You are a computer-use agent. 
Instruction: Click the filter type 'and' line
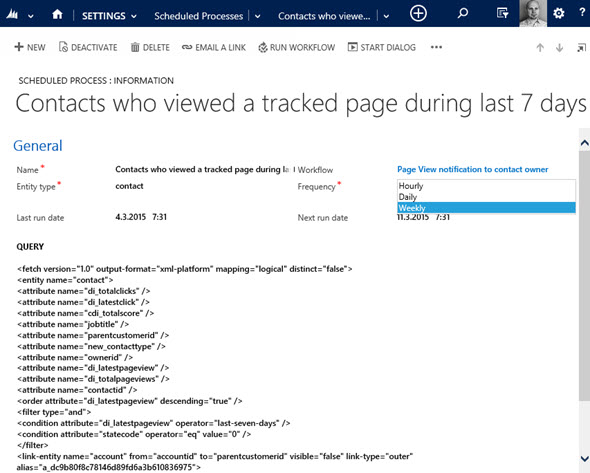tap(54, 412)
